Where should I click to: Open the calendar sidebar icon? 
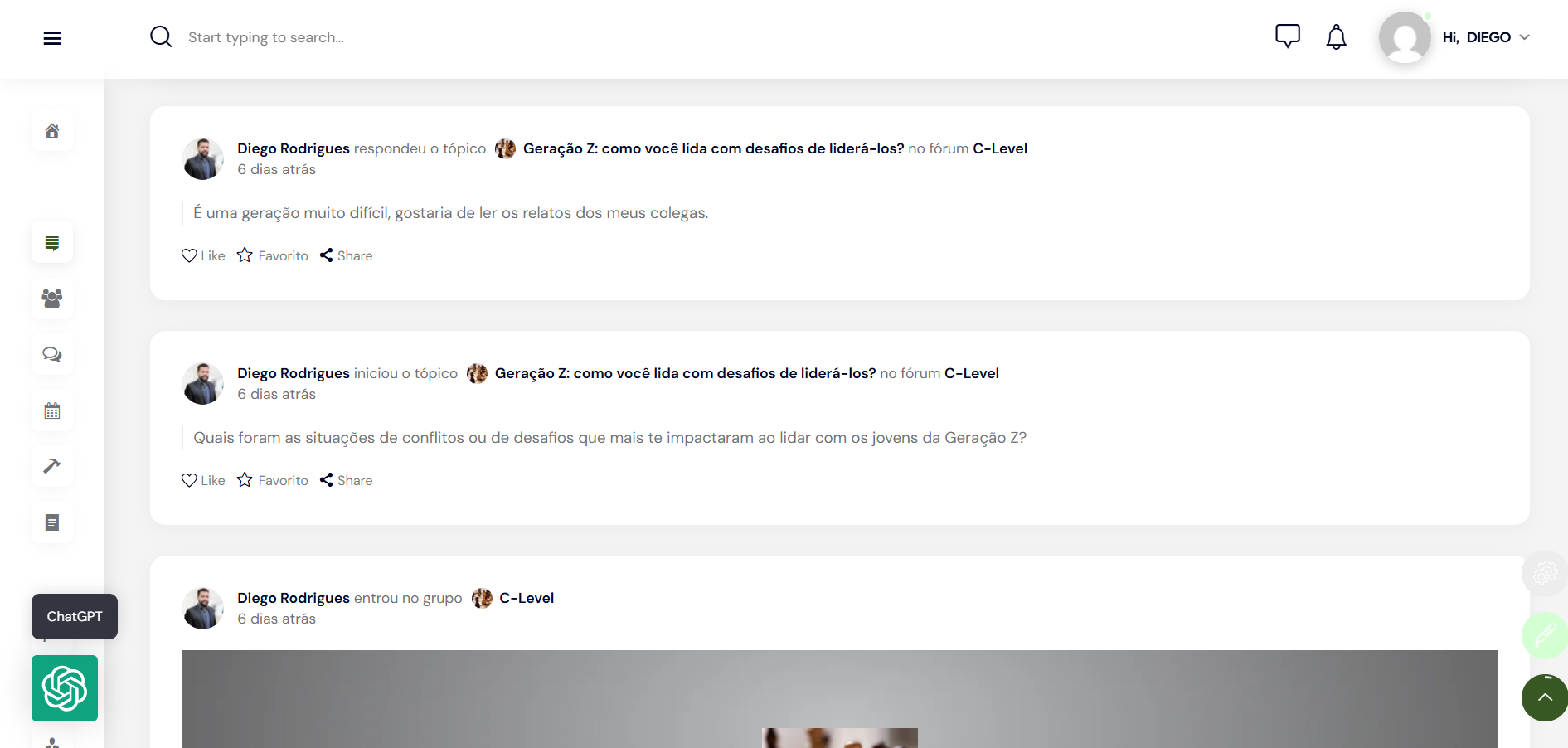pyautogui.click(x=52, y=410)
